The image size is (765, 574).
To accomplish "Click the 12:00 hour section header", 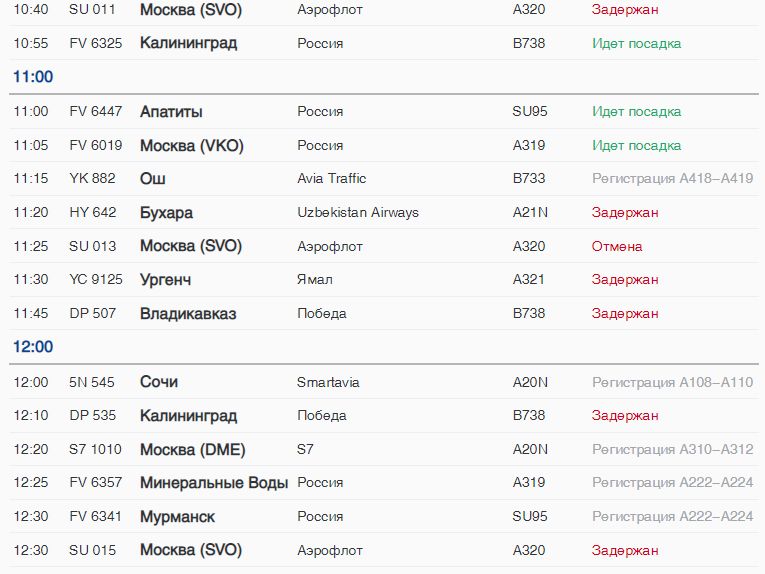I will coord(33,347).
